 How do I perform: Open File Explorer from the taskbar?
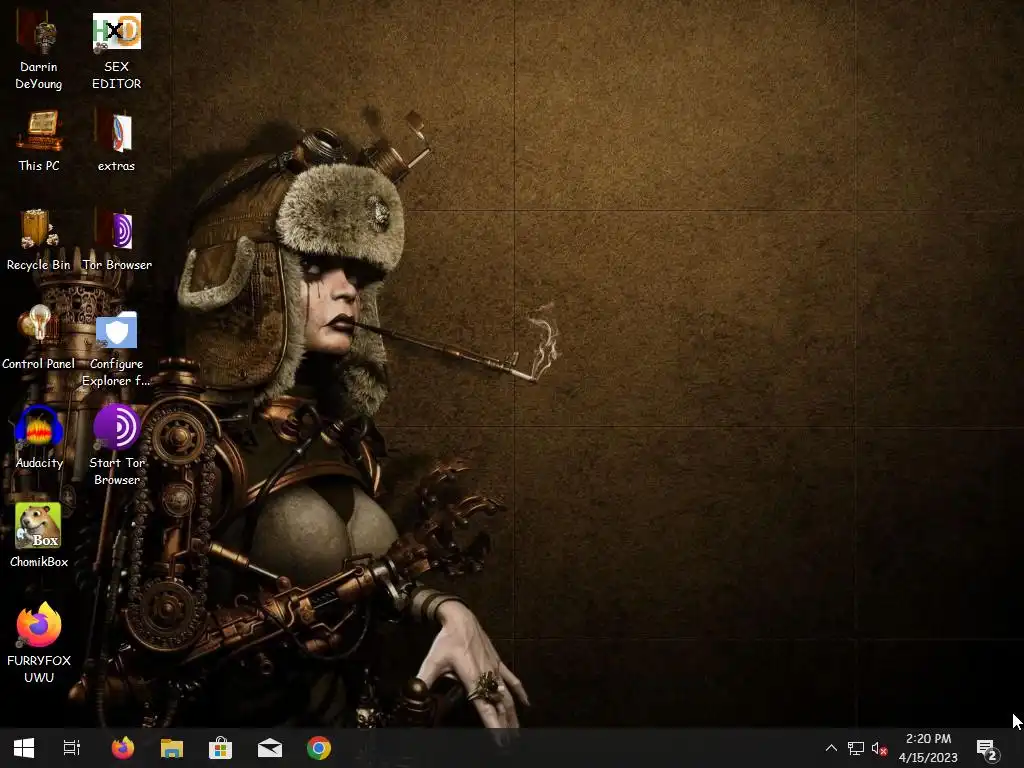172,748
